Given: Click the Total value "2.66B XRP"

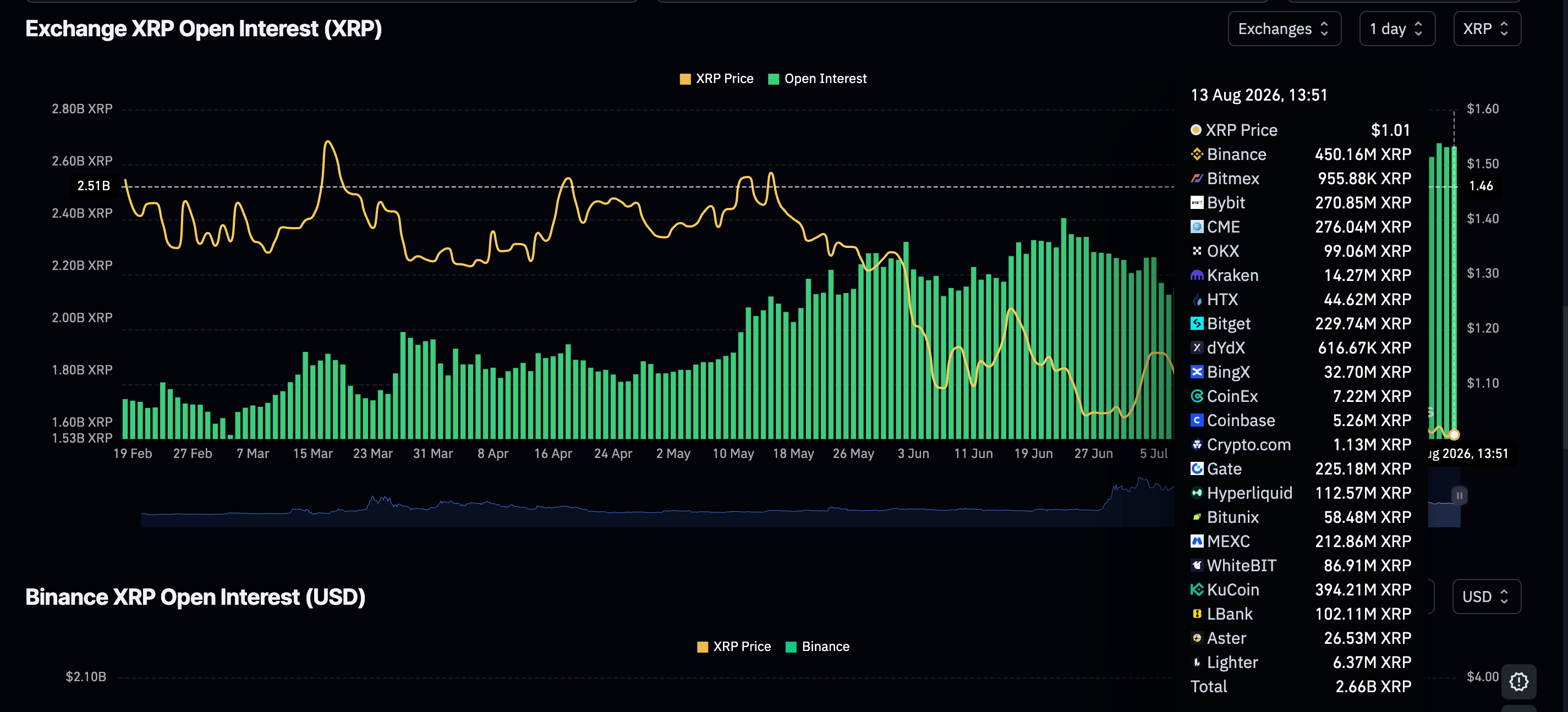Looking at the screenshot, I should (1373, 687).
